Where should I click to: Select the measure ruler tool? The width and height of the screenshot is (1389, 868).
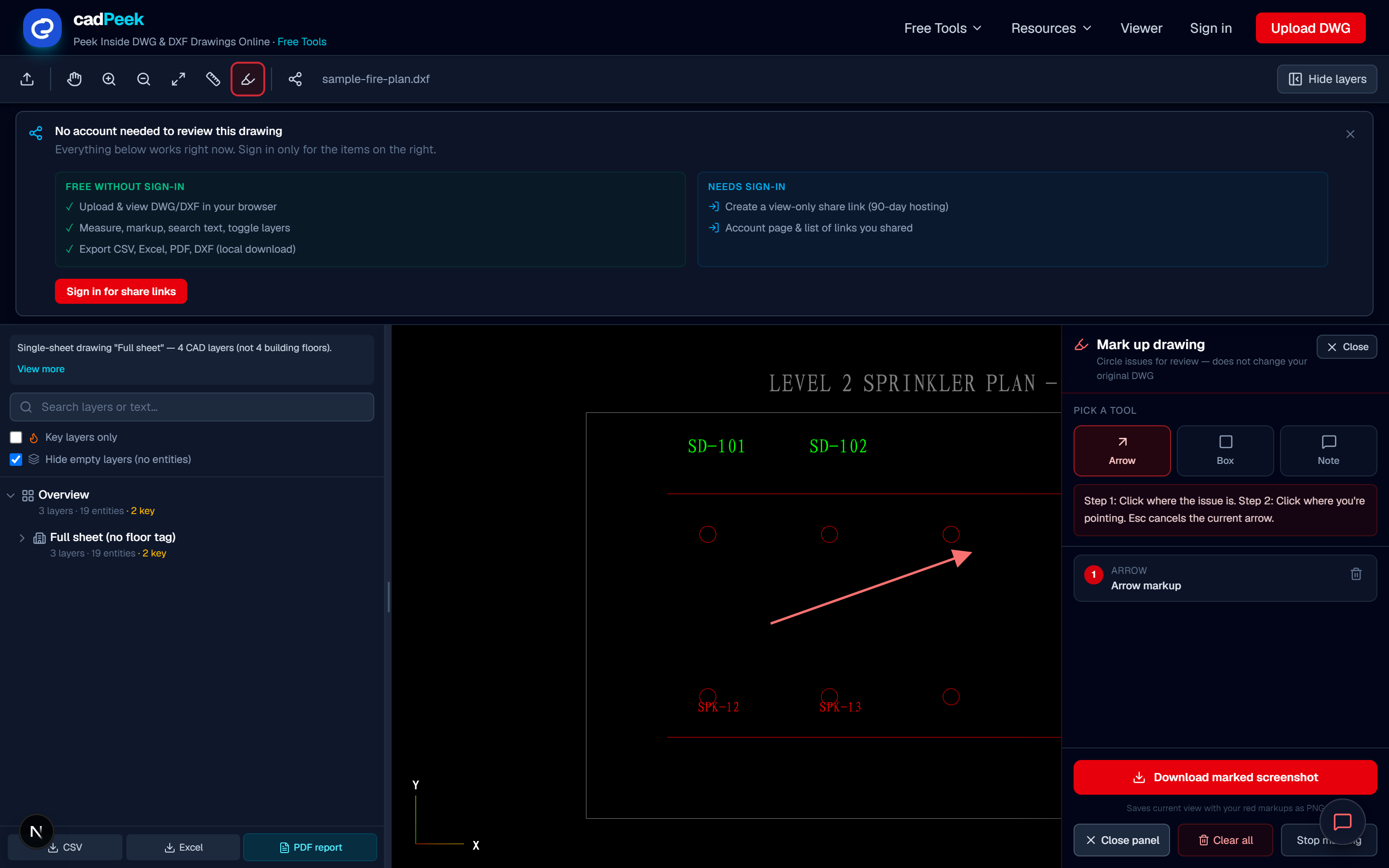point(213,79)
